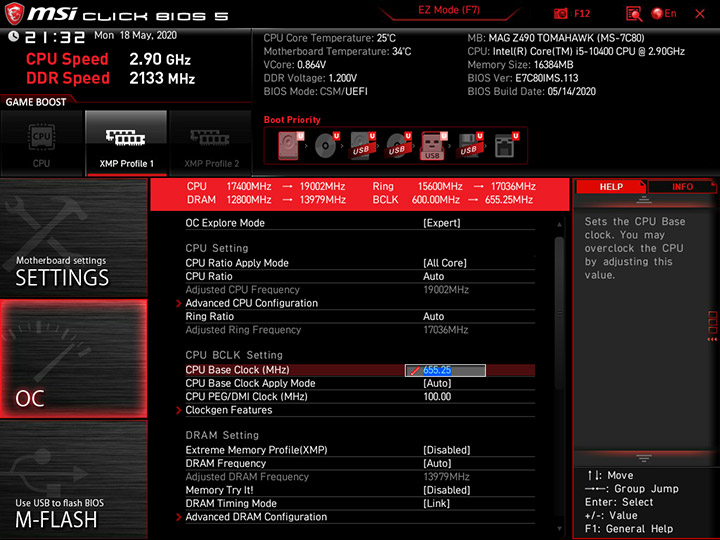Click the GAME BOOST label
Image resolution: width=720 pixels, height=540 pixels.
tap(36, 102)
